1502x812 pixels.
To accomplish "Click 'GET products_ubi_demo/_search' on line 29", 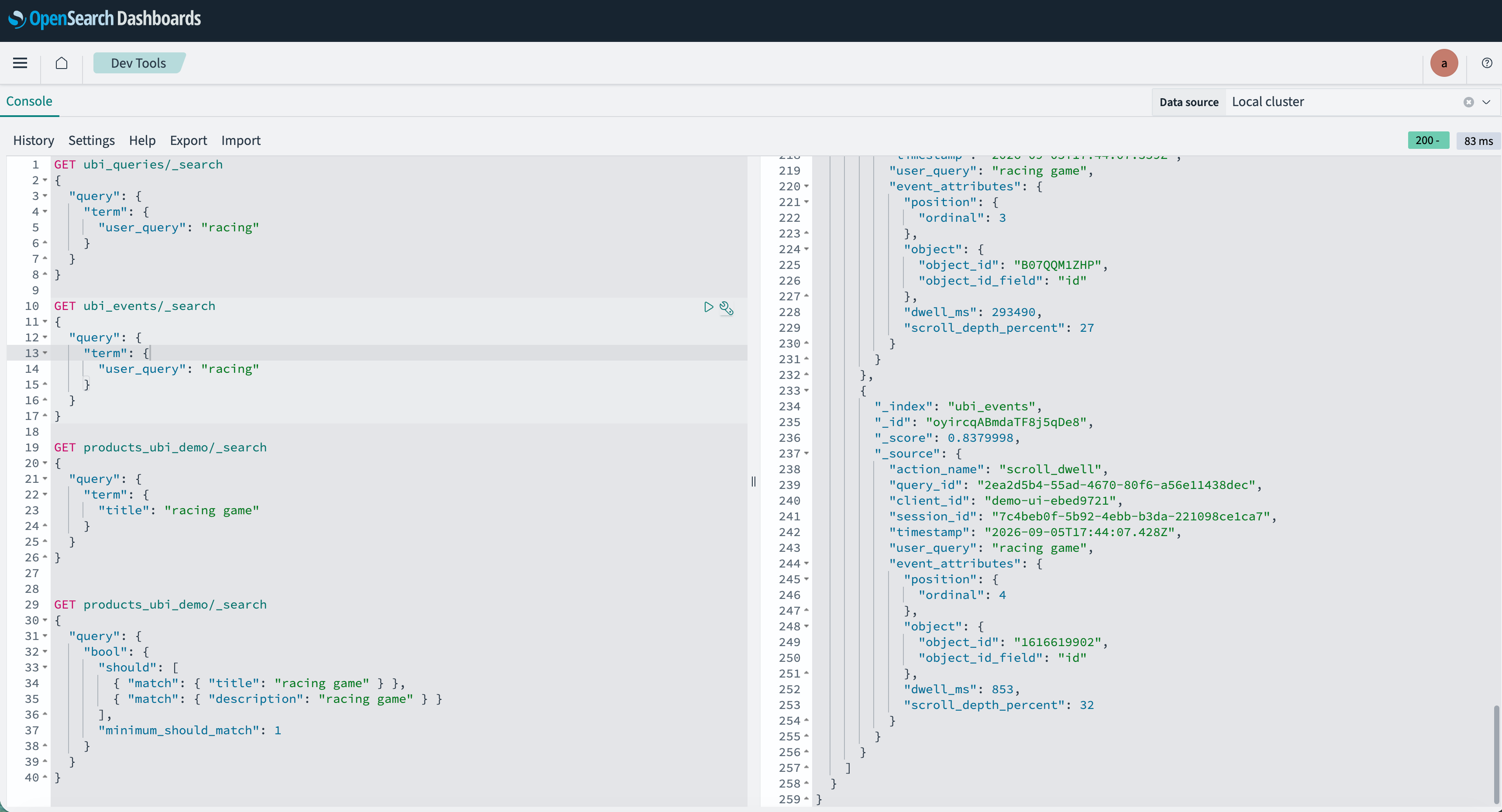I will 160,605.
